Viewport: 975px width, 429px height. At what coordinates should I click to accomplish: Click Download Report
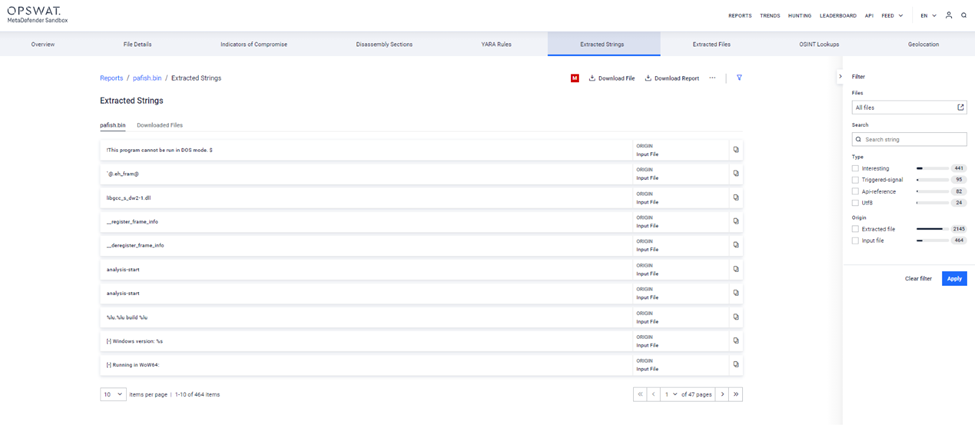[x=672, y=78]
